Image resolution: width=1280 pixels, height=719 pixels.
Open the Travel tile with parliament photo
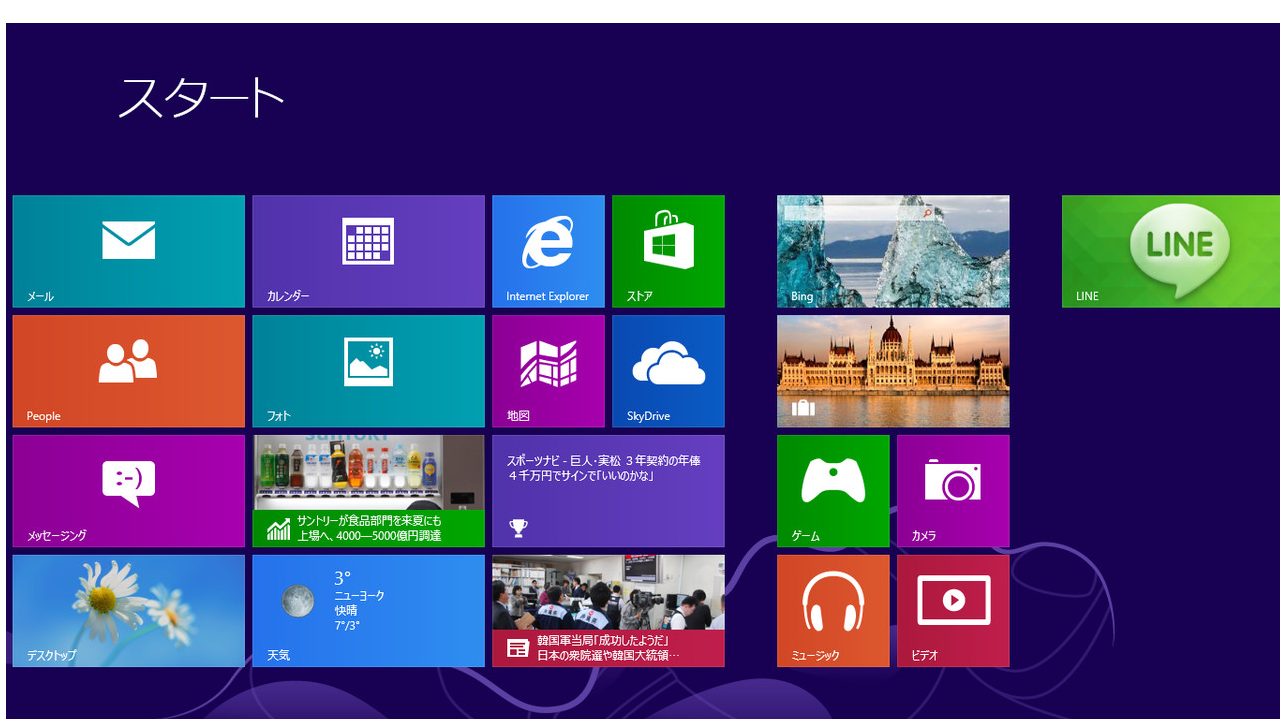tap(893, 371)
